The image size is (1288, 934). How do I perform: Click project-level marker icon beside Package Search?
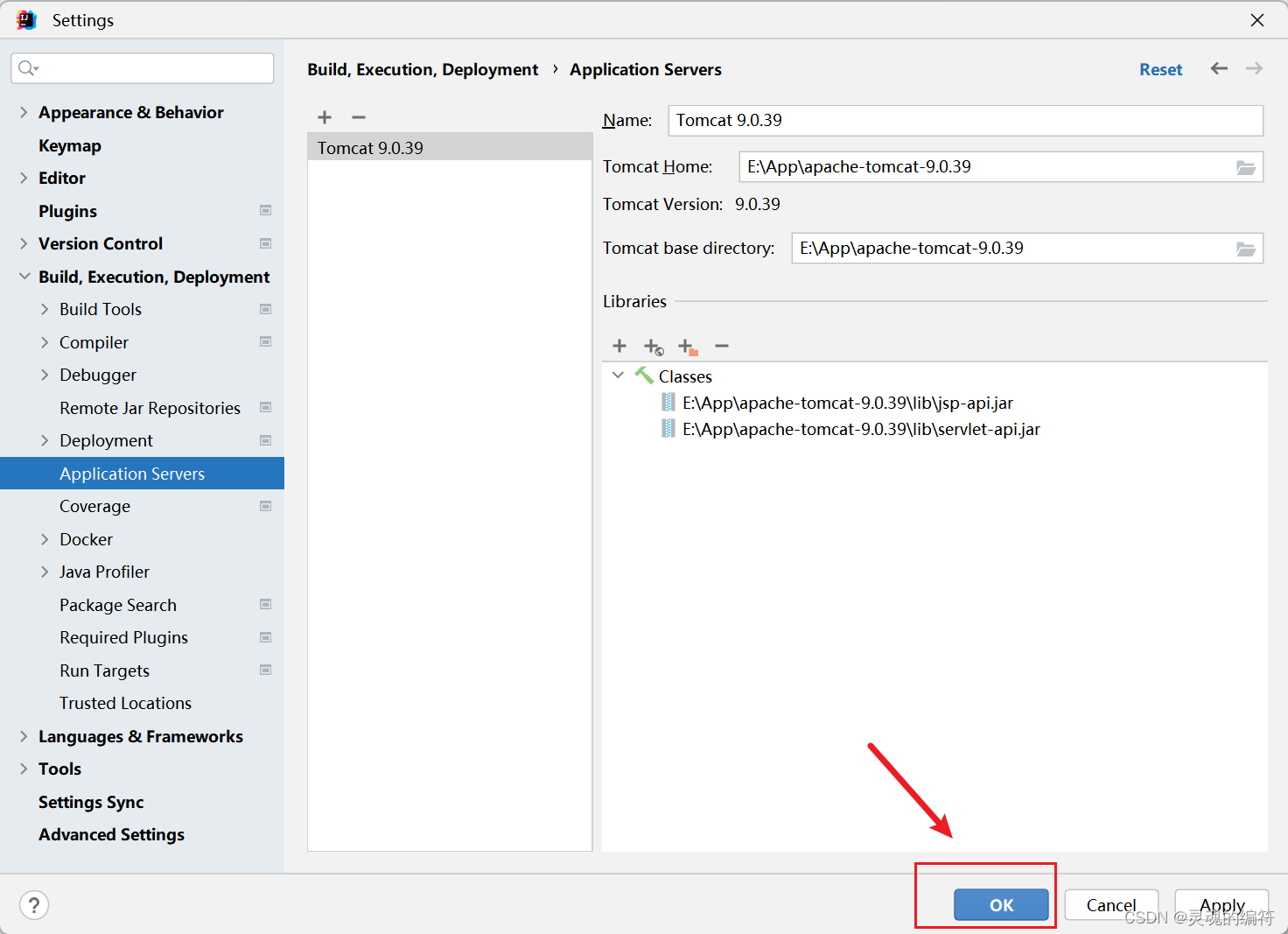click(x=265, y=604)
